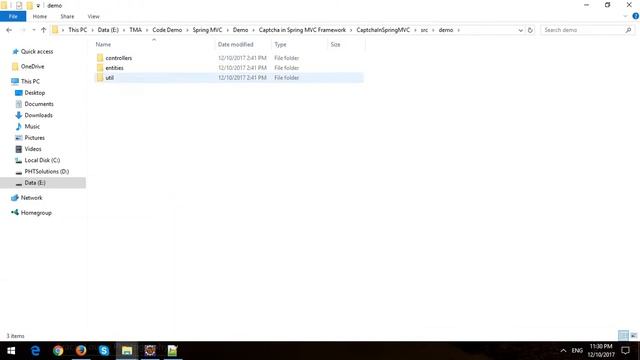Open Action Center notifications icon

pyautogui.click(x=625, y=351)
